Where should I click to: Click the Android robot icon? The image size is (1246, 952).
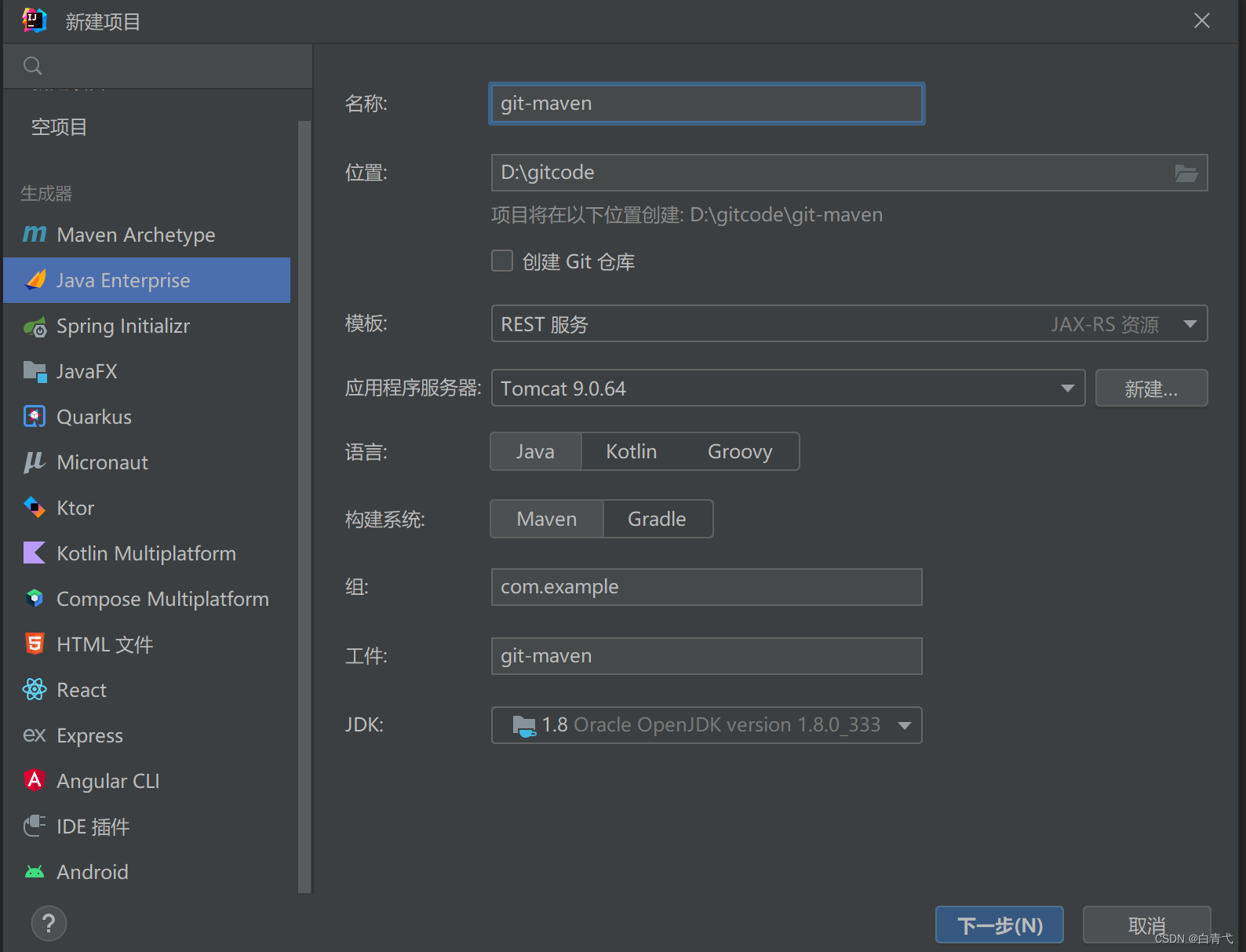[x=35, y=871]
